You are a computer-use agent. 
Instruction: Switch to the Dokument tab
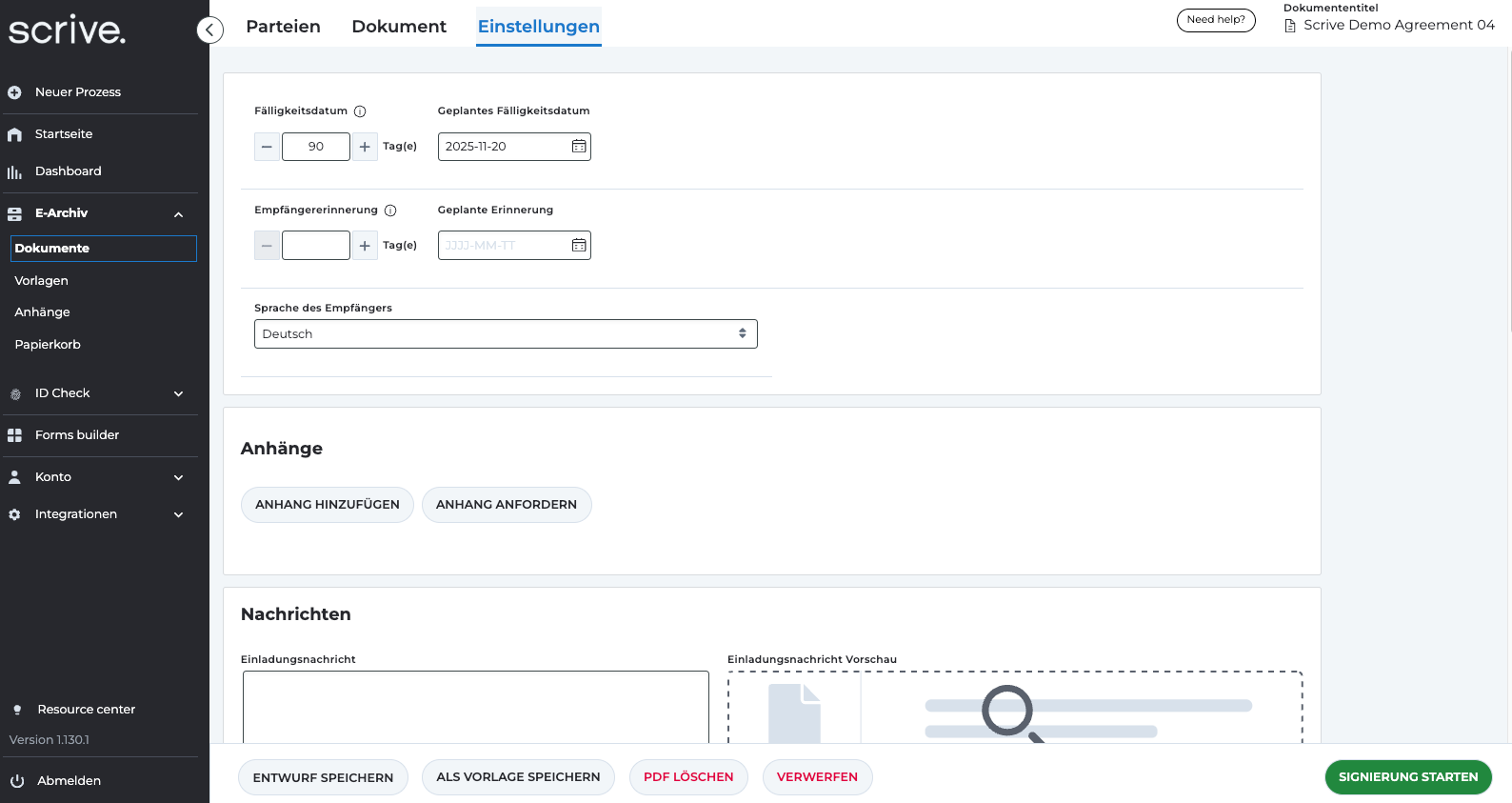tap(399, 27)
